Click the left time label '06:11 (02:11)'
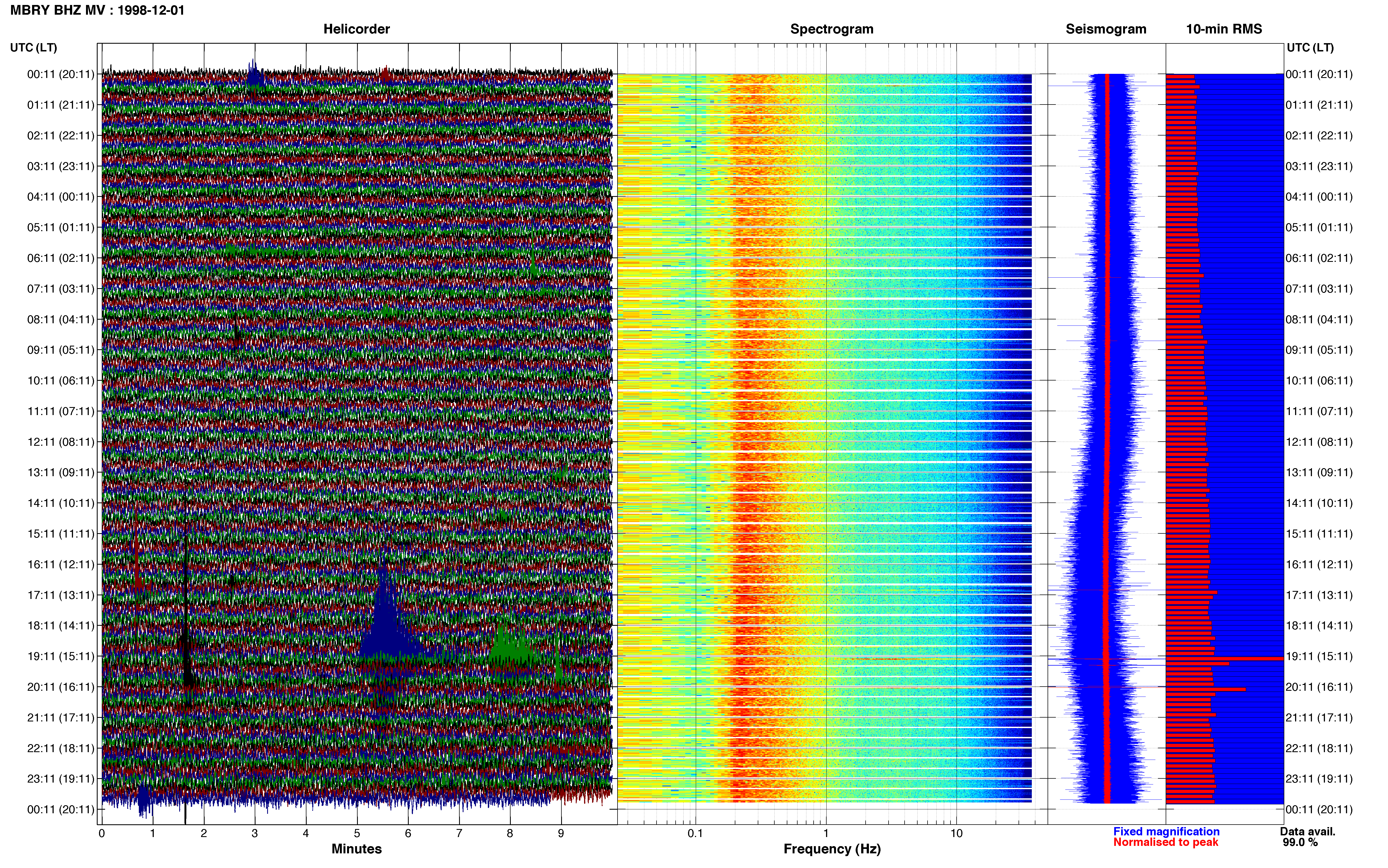1388x868 pixels. coord(61,258)
